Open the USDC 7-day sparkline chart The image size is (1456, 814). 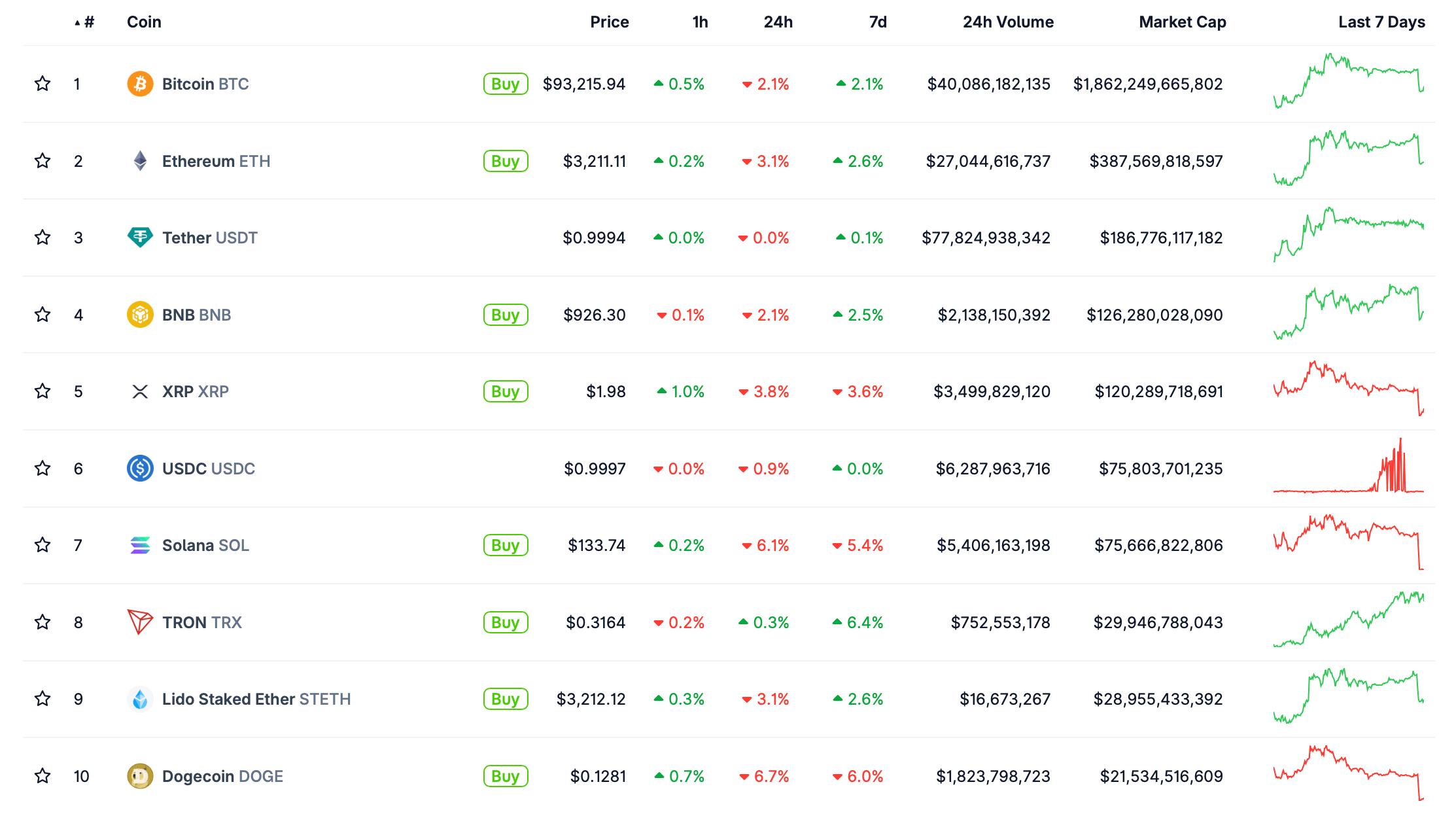click(1348, 469)
